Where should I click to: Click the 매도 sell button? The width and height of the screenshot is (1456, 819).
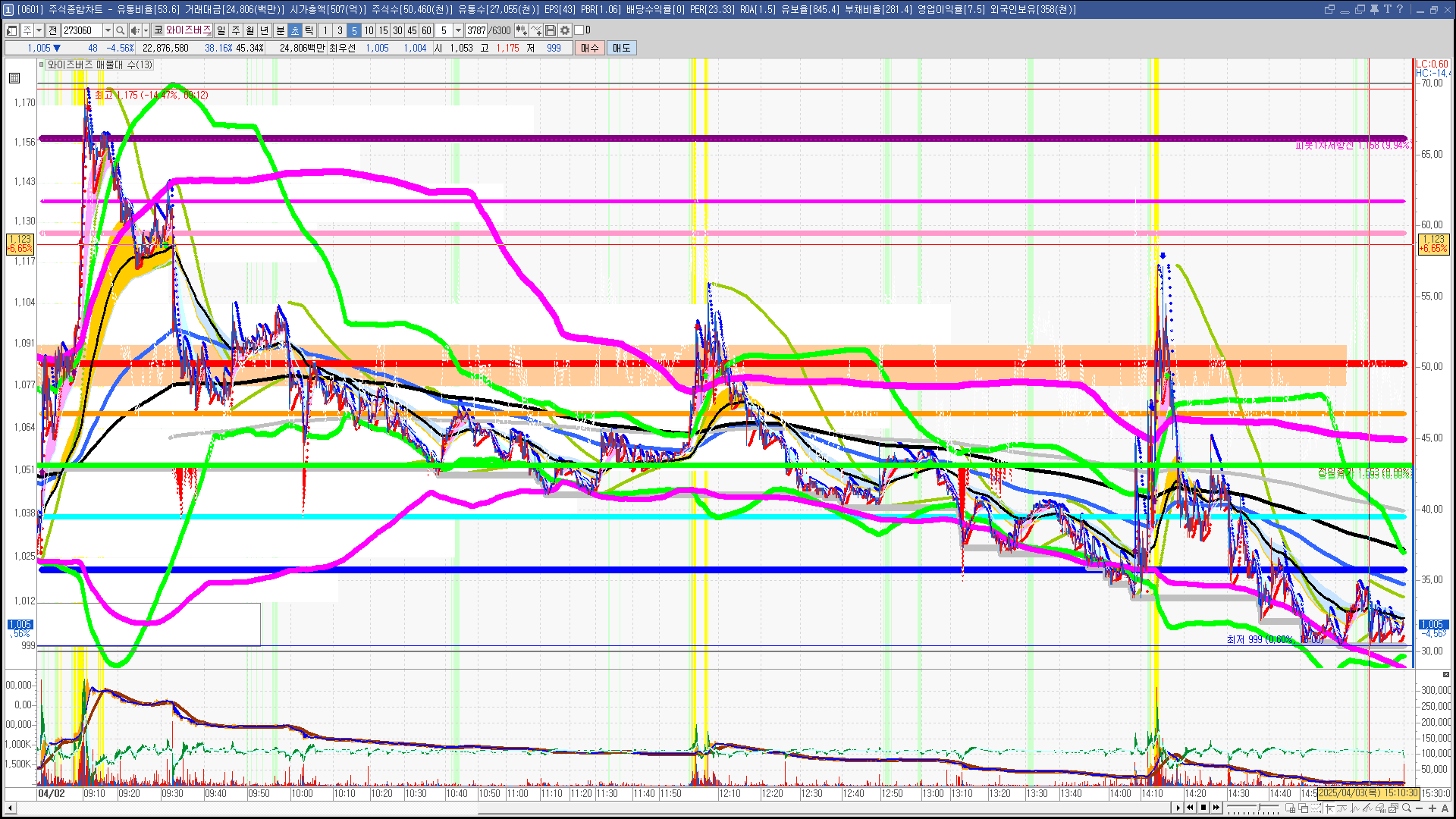click(x=622, y=48)
